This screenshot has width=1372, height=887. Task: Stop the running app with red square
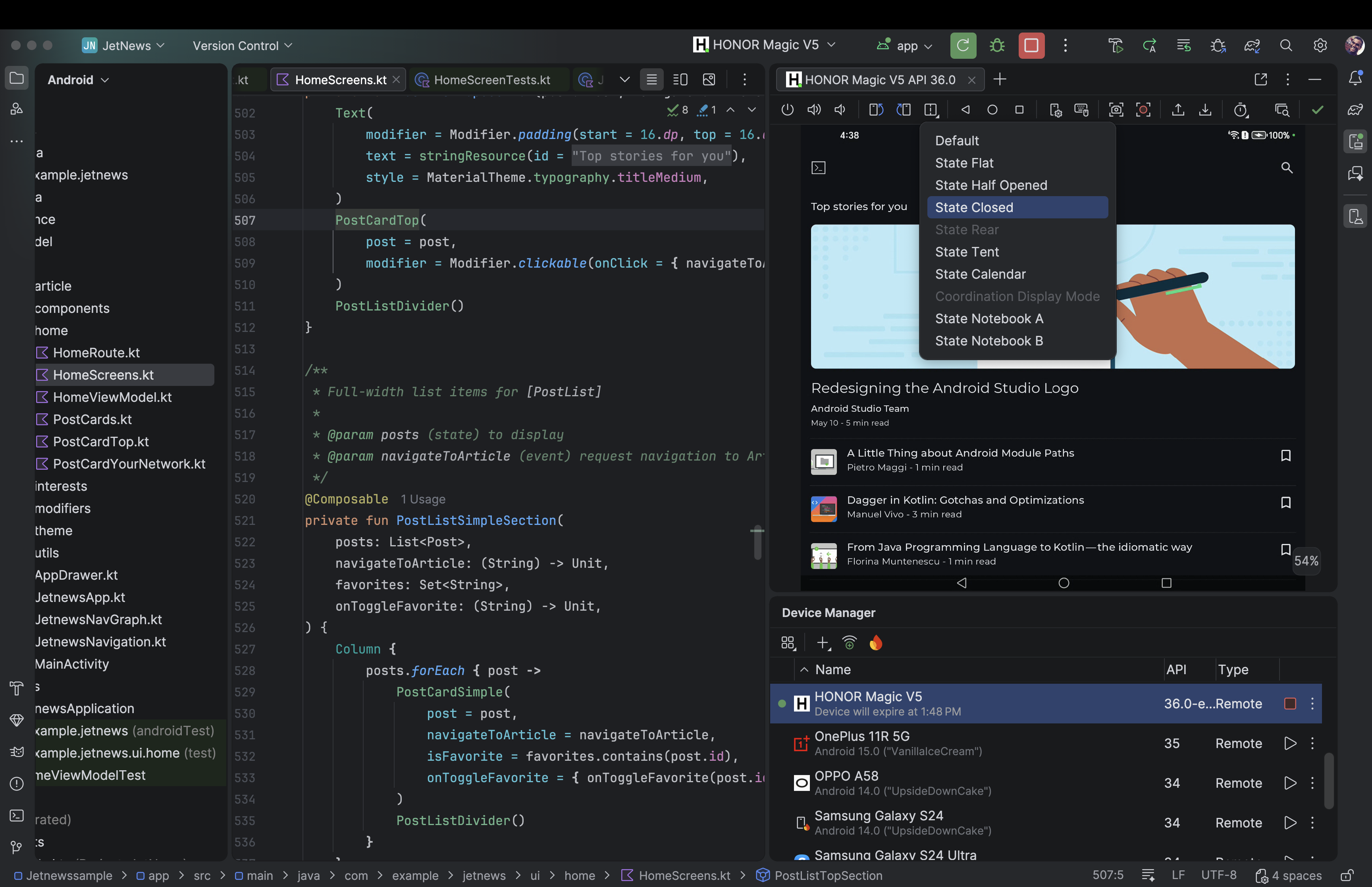pyautogui.click(x=1031, y=46)
